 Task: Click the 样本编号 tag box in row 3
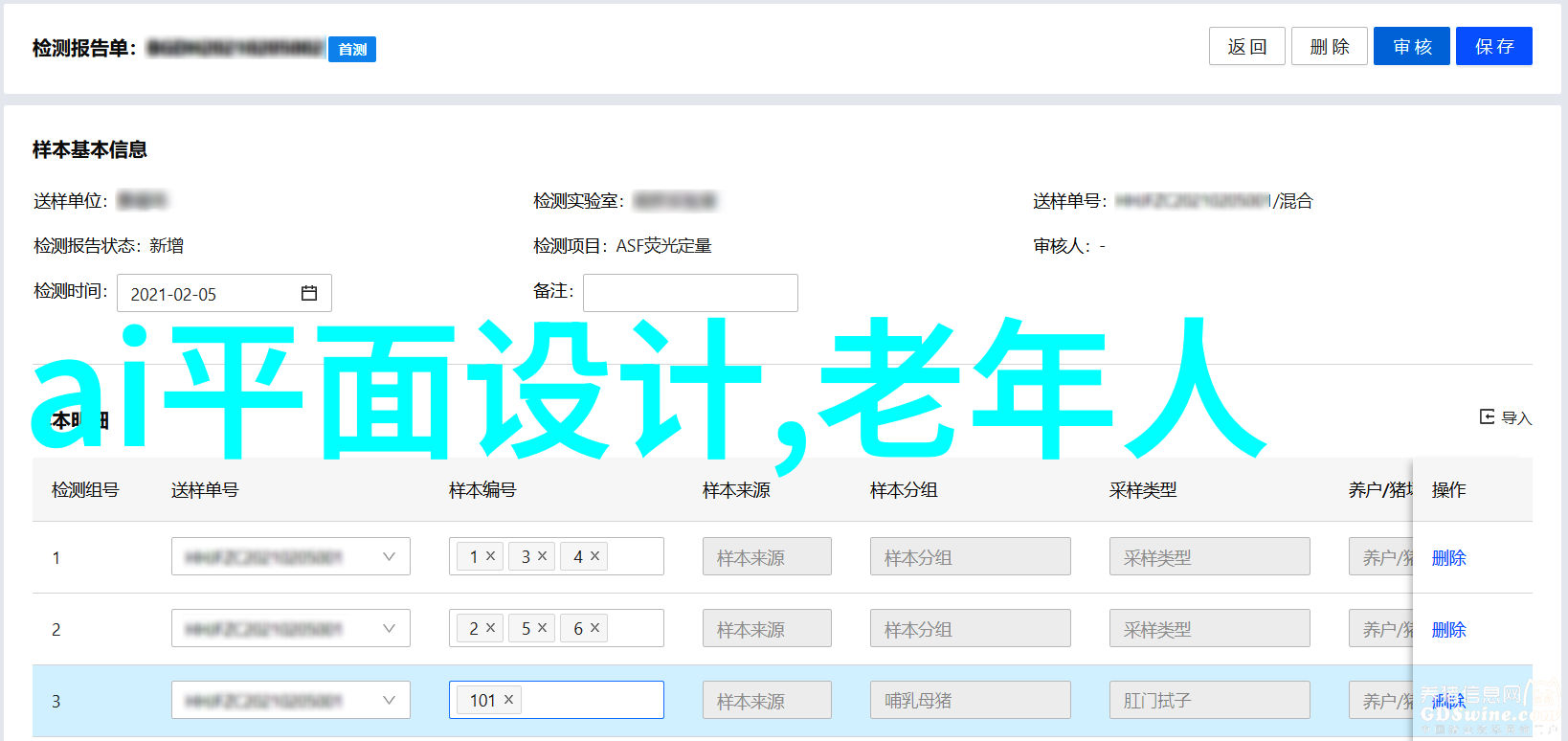pos(556,700)
